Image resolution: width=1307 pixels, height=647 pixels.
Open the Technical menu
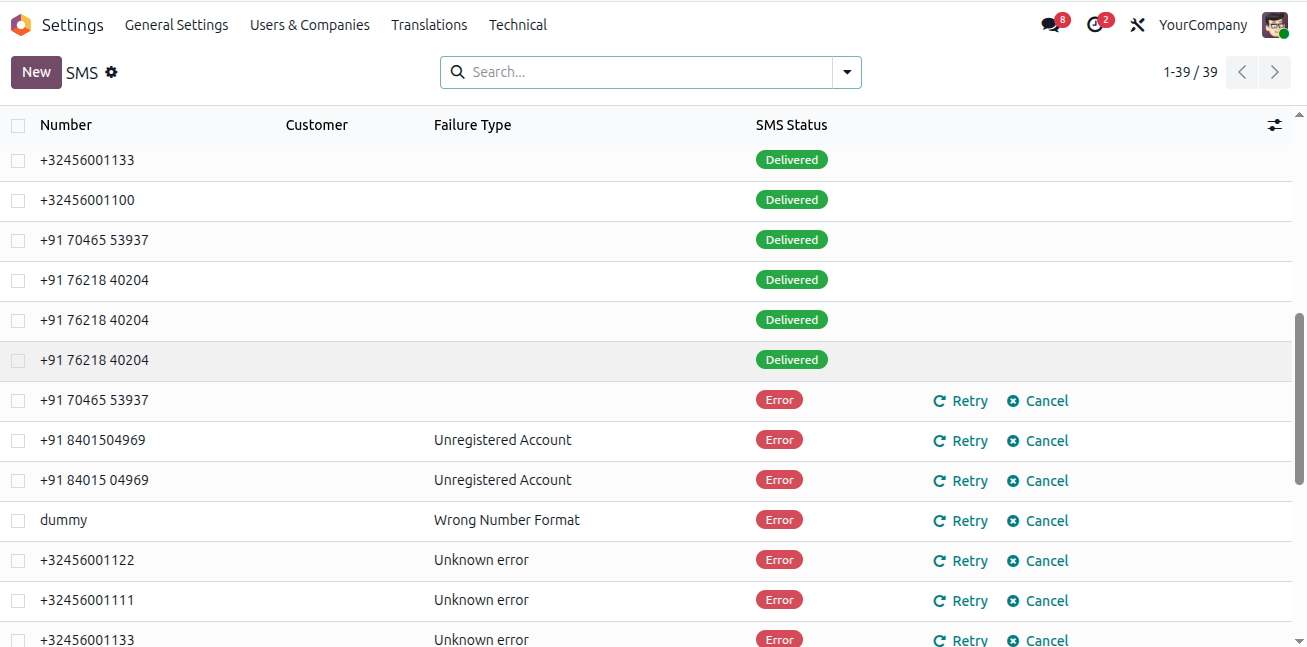(518, 25)
